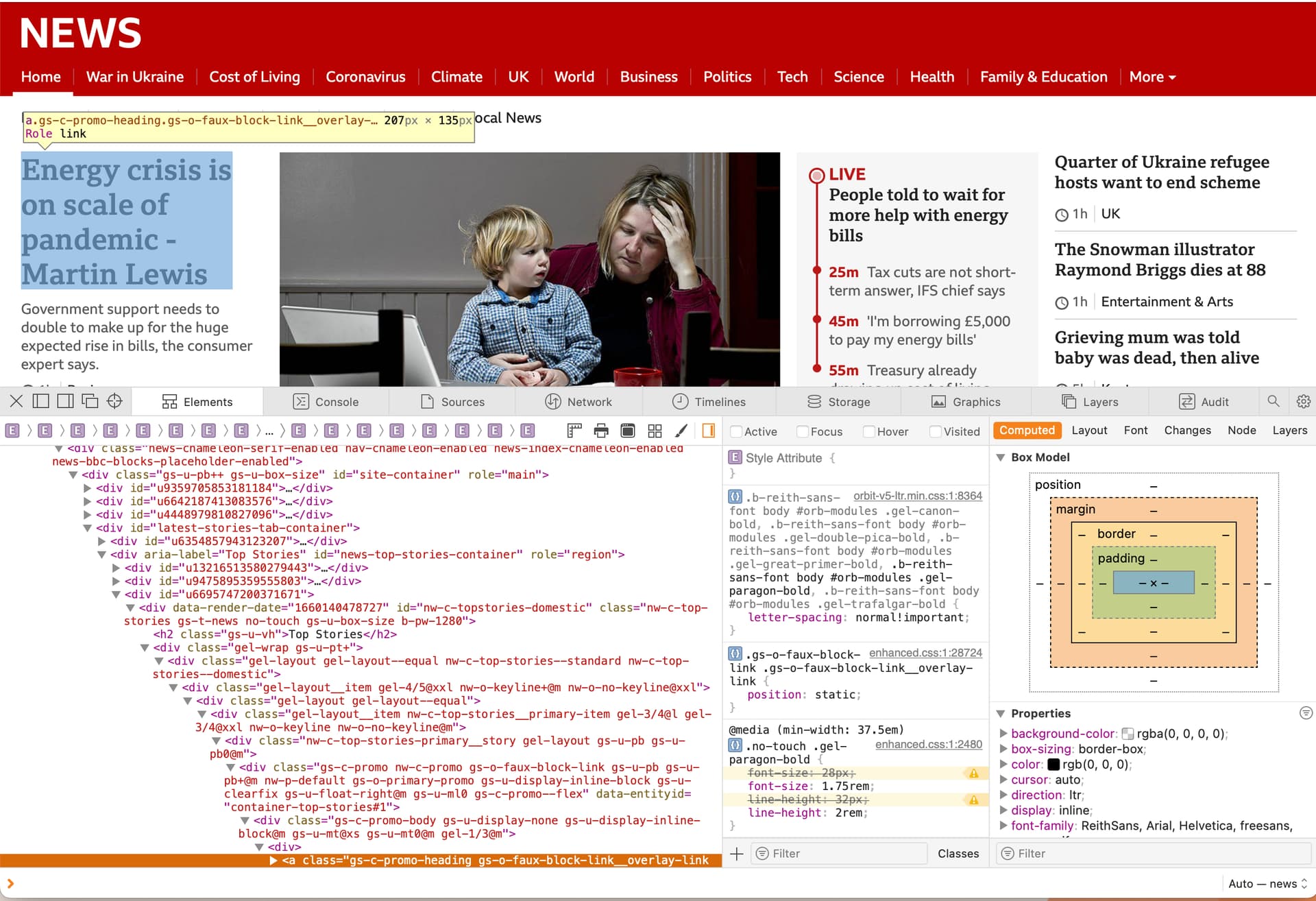
Task: Collapse the site-container div node
Action: pos(73,474)
